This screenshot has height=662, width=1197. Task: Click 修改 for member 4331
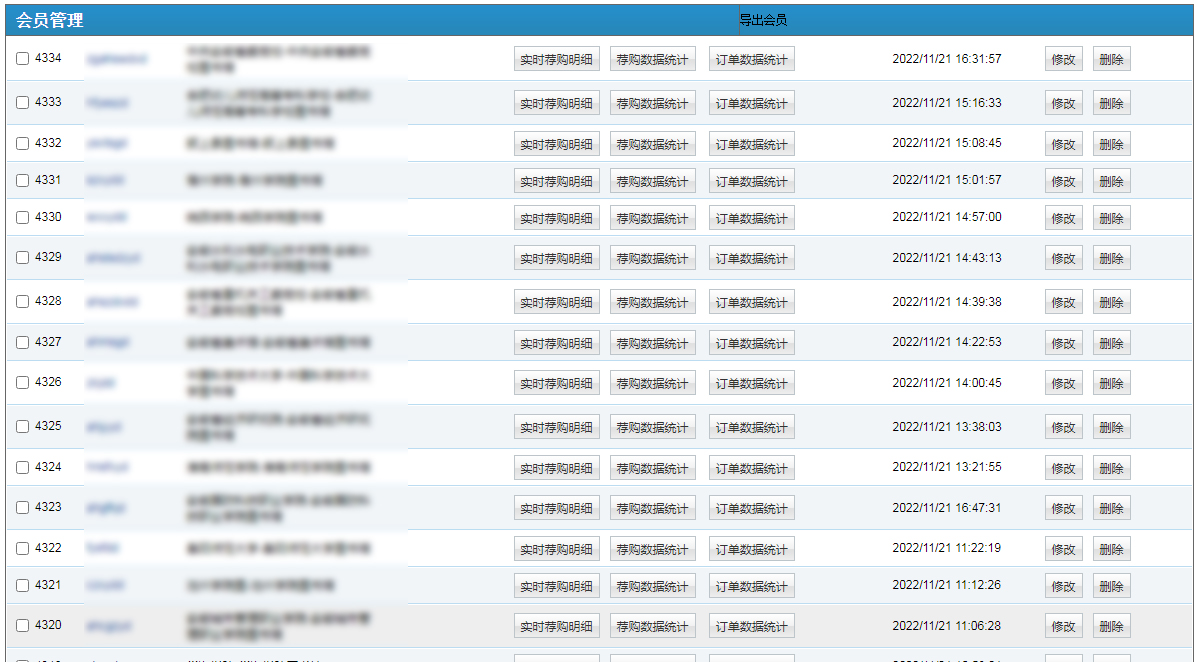pos(1063,181)
